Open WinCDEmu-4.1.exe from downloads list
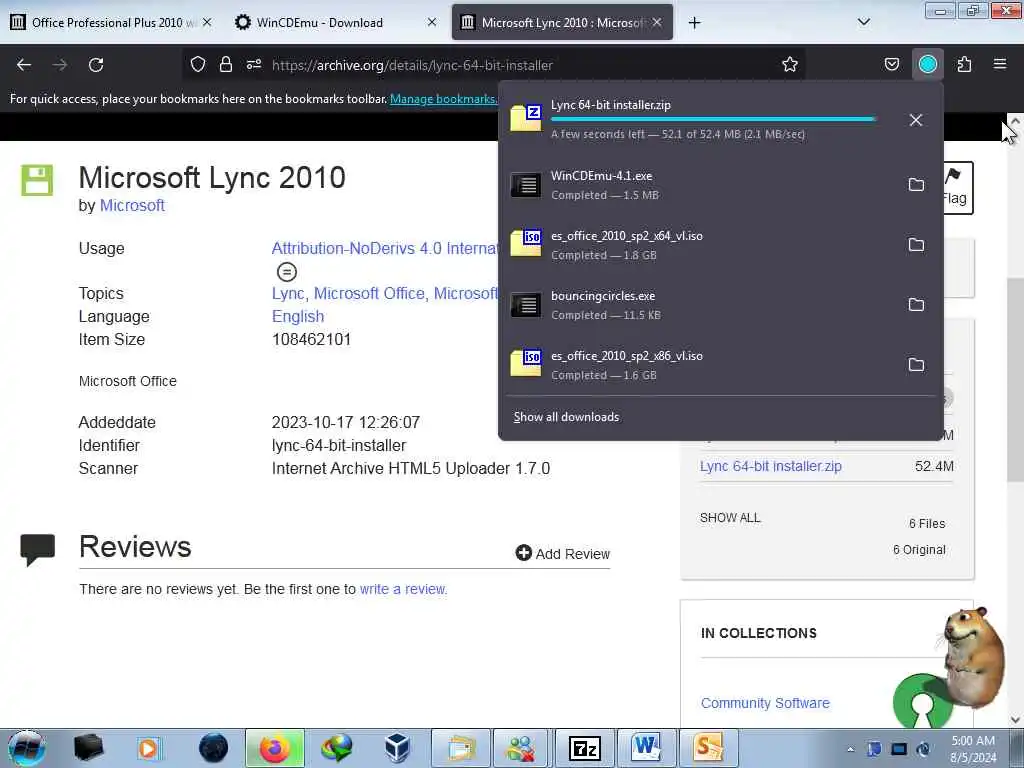1024x768 pixels. (x=699, y=185)
